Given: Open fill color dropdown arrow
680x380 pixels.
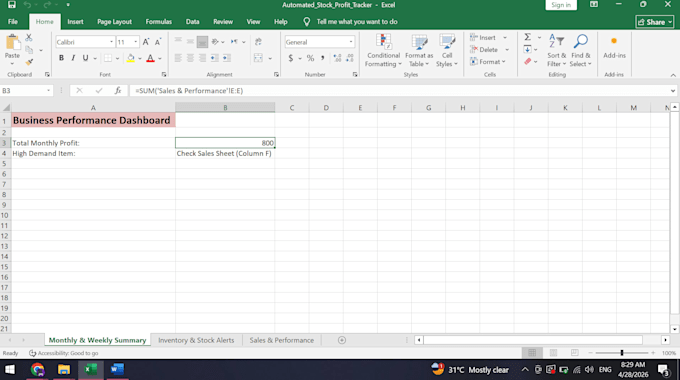Looking at the screenshot, I should pyautogui.click(x=140, y=58).
